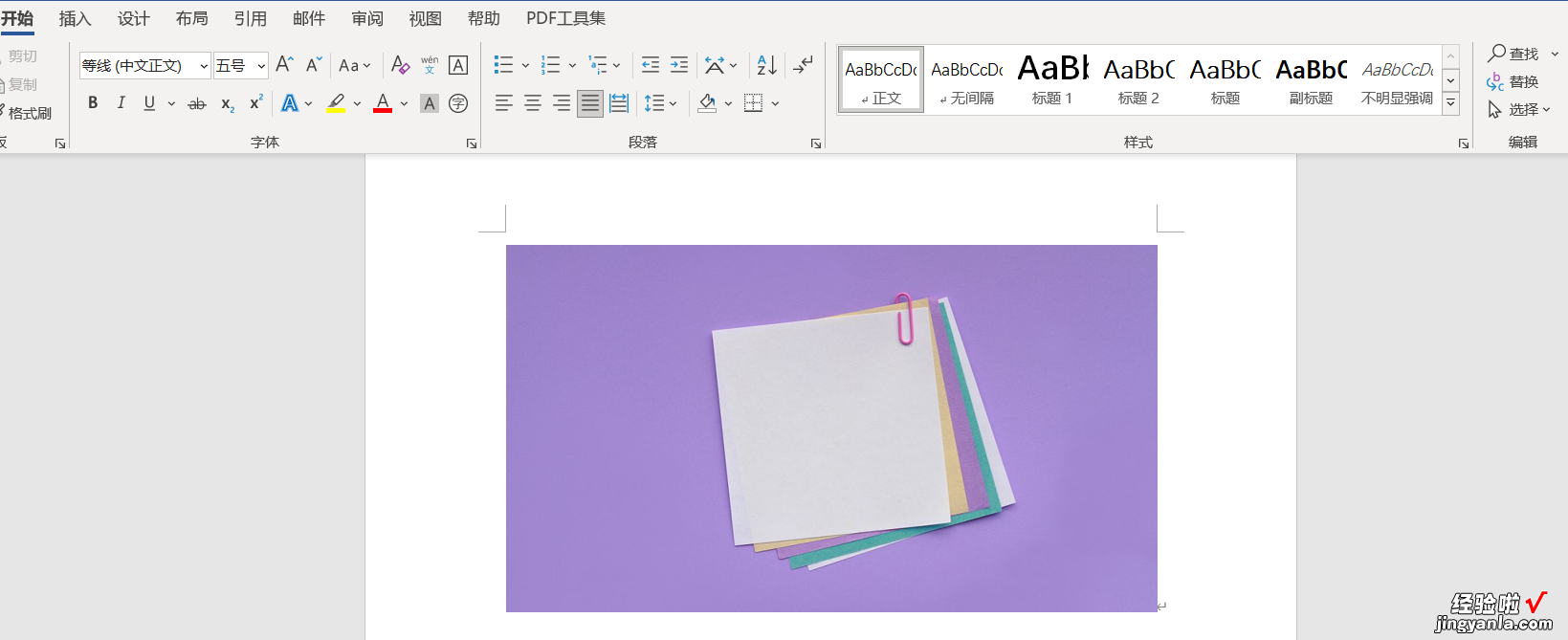Screen dimensions: 1568x640
Task: Select the purple sticky notes image
Action: (831, 429)
